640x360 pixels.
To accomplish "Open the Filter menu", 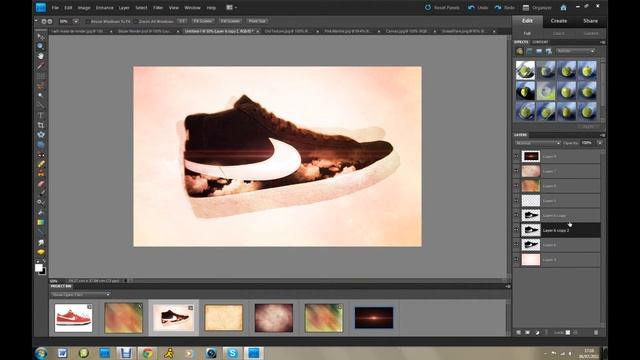I will 158,8.
